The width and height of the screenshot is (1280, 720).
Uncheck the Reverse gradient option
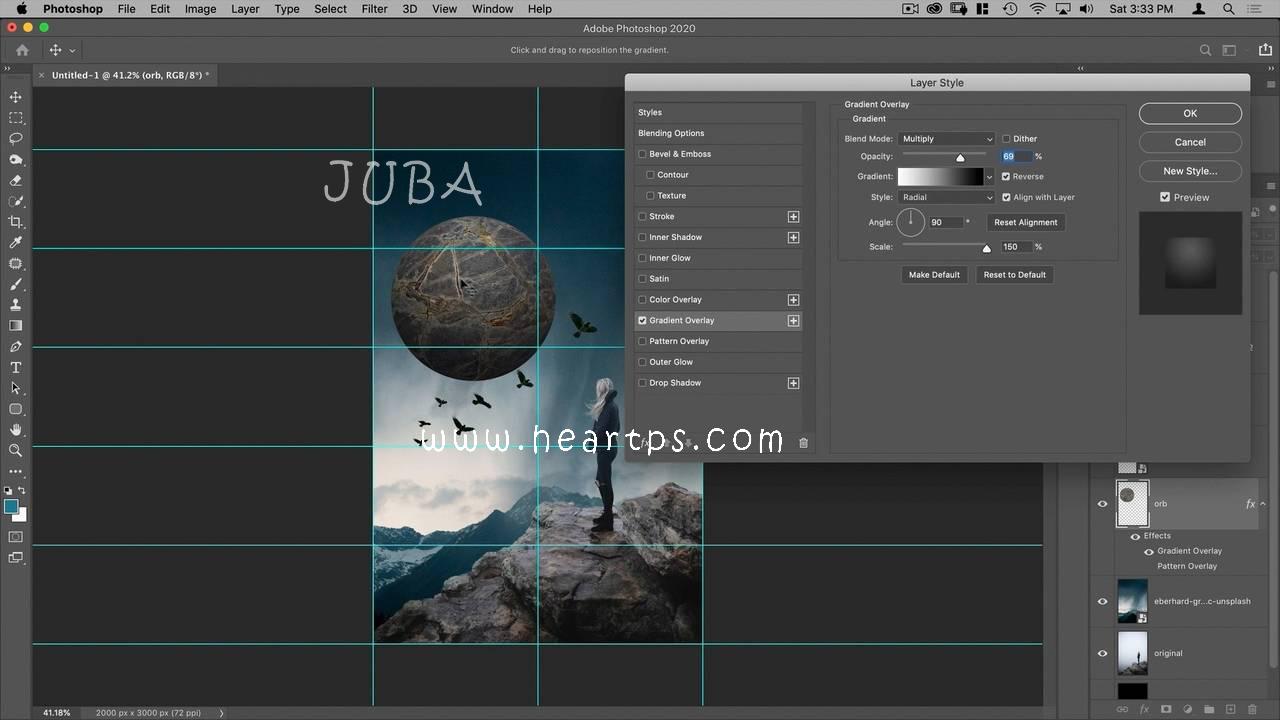pos(1006,176)
